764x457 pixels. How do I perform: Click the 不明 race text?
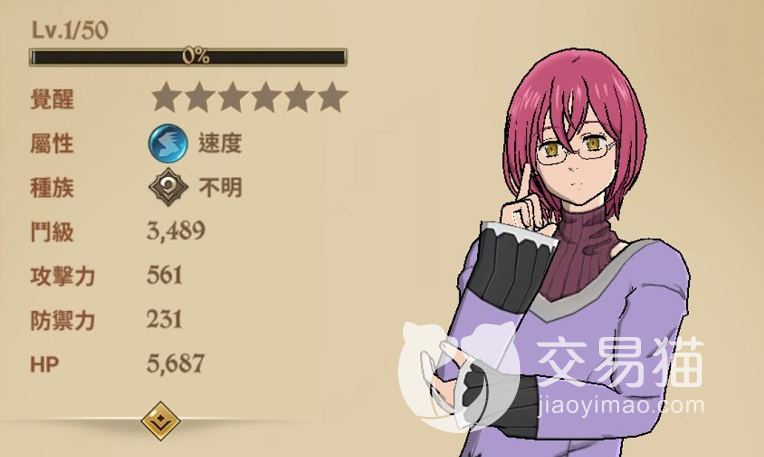click(220, 187)
